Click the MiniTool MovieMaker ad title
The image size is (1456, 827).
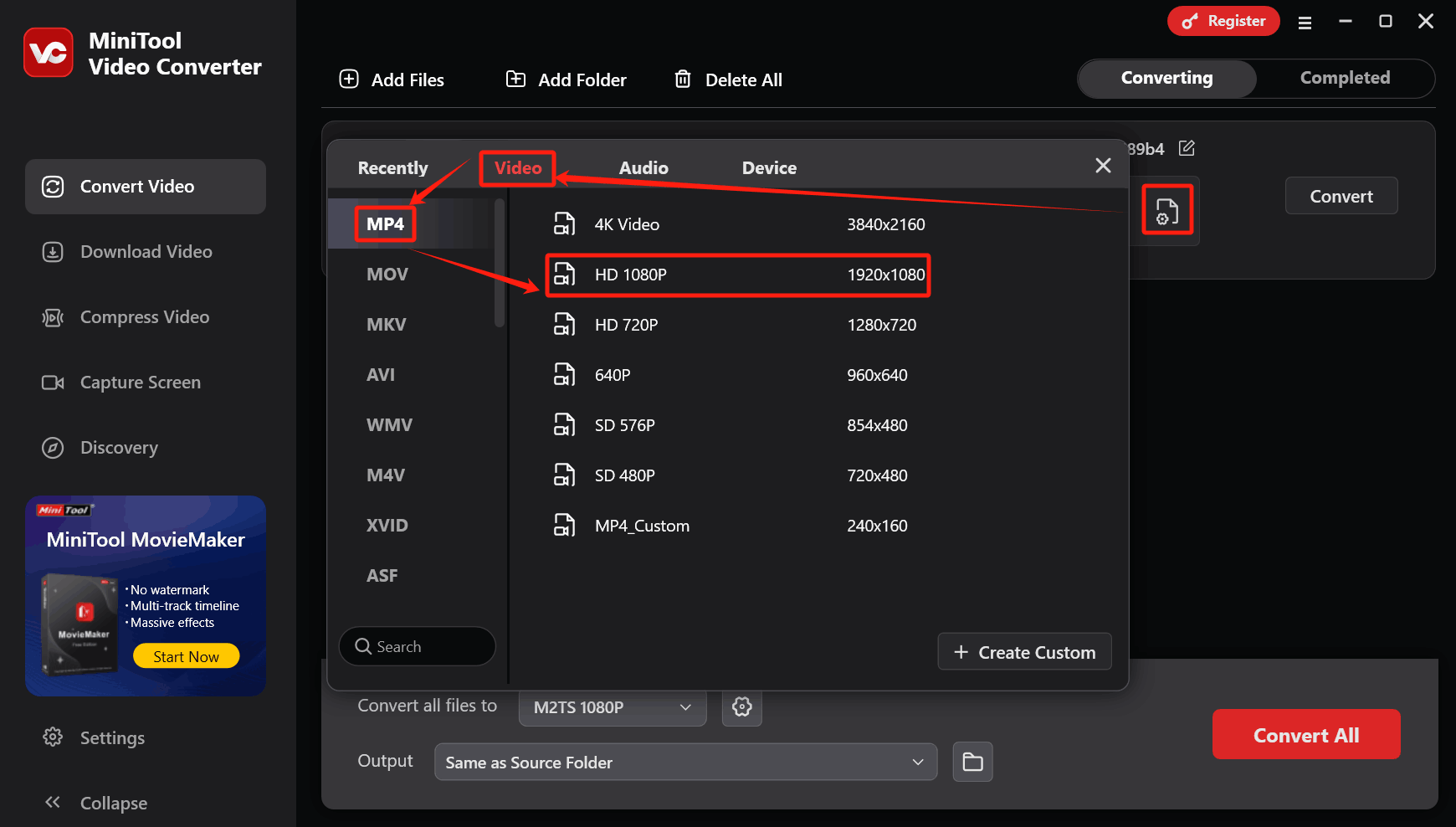pos(146,540)
